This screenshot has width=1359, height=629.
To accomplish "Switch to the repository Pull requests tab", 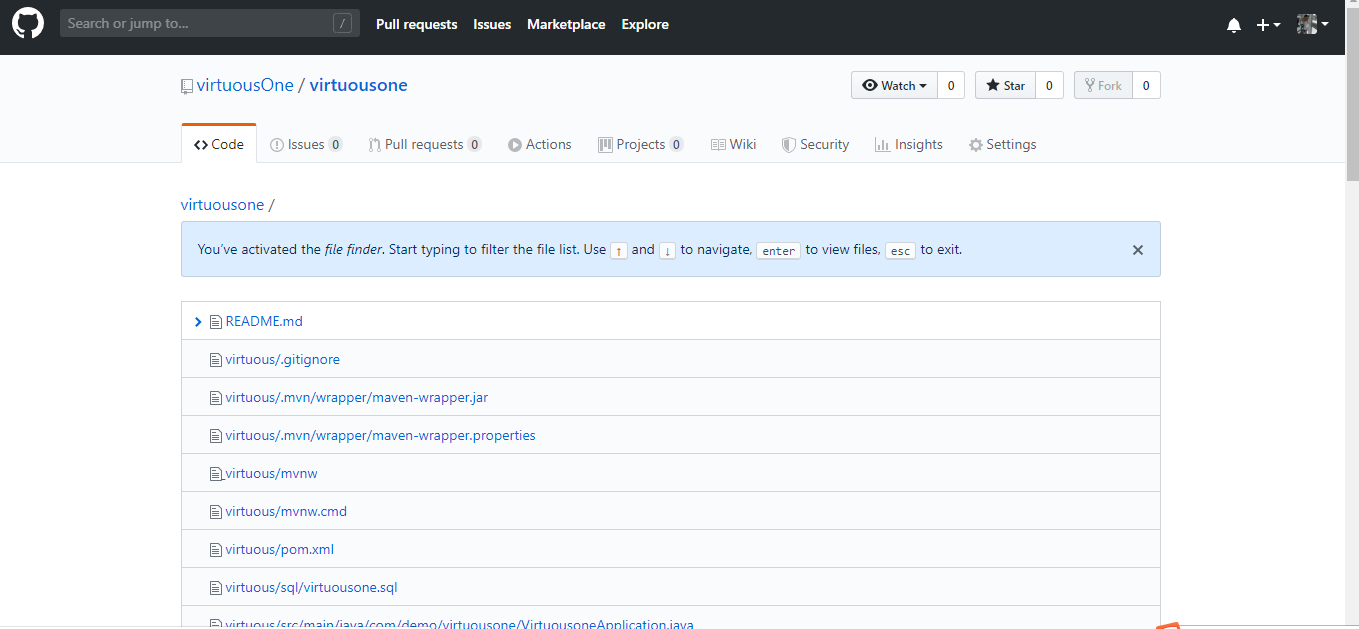I will [x=425, y=144].
